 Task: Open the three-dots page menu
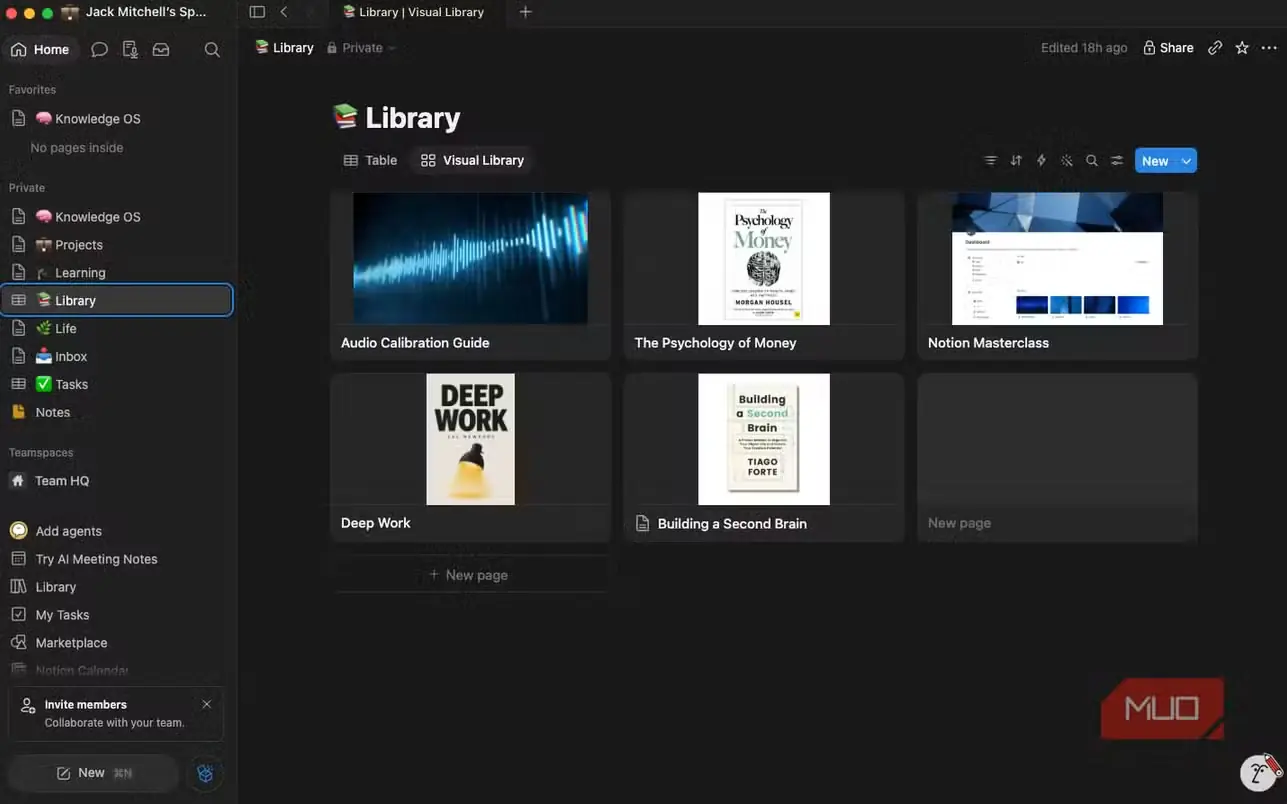(1268, 47)
